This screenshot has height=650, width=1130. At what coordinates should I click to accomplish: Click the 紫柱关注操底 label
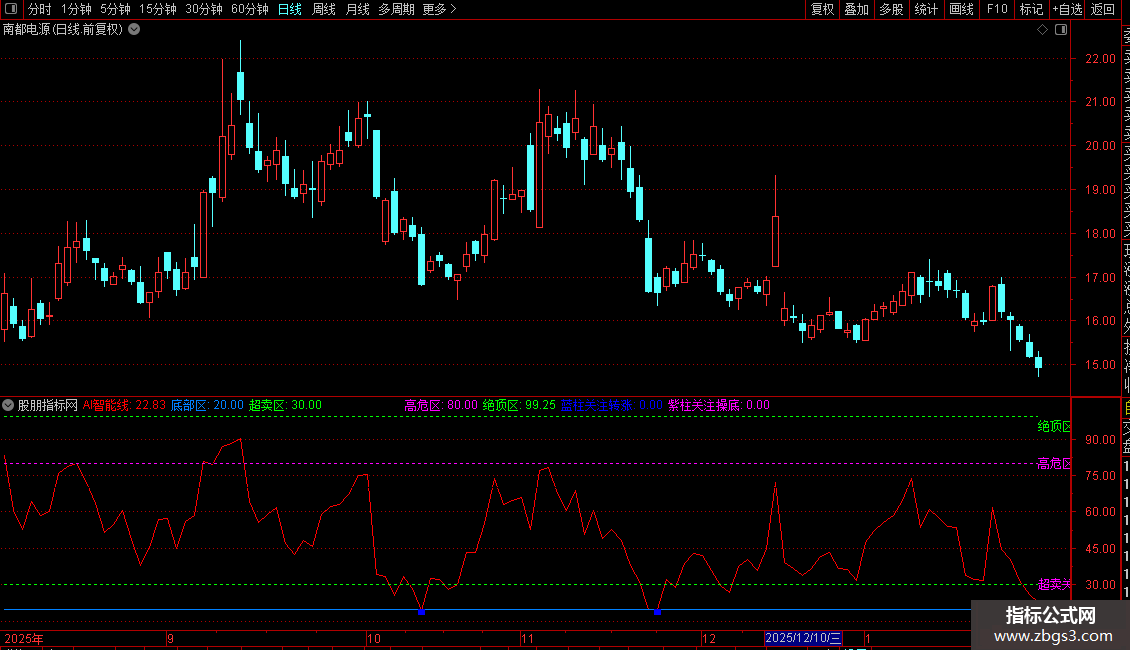coord(719,405)
